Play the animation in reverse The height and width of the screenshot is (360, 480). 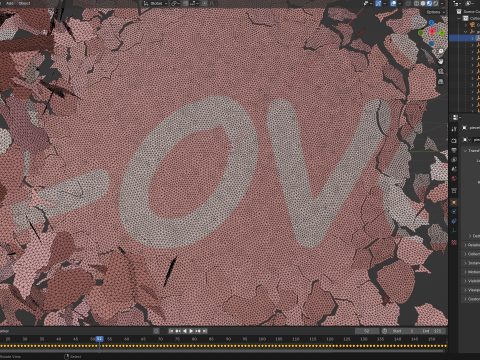coord(185,331)
